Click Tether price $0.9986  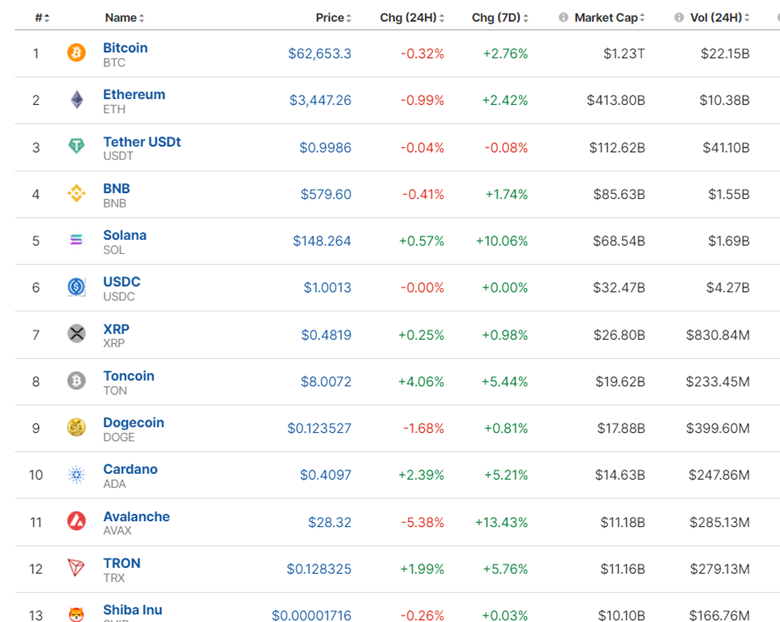[x=325, y=147]
